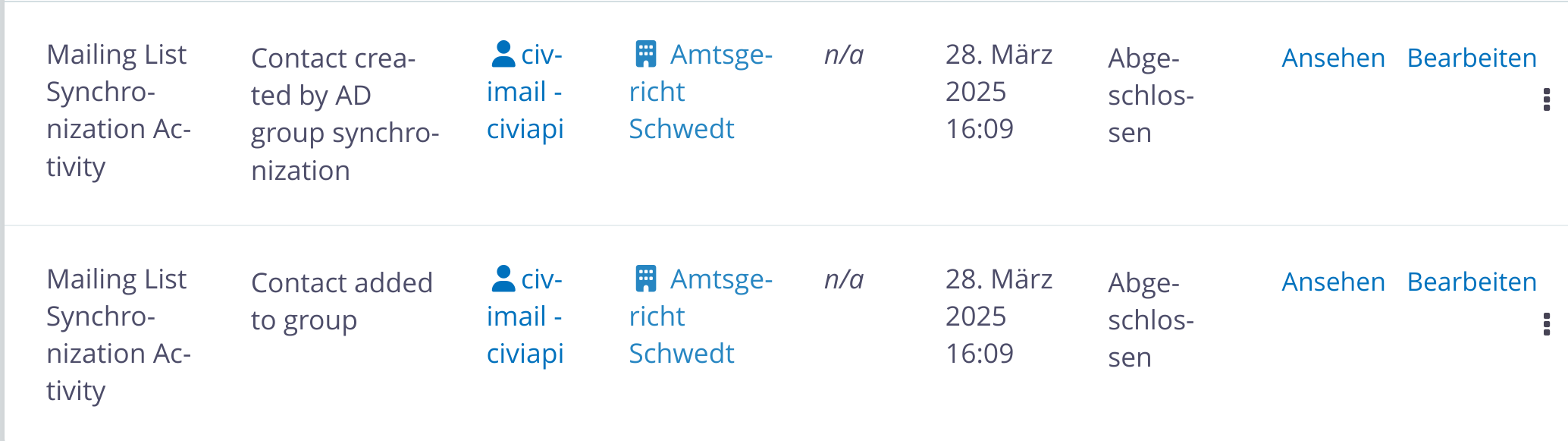Click n/a cell in 'Contact added to group' row
The height and width of the screenshot is (441, 1568).
[844, 279]
